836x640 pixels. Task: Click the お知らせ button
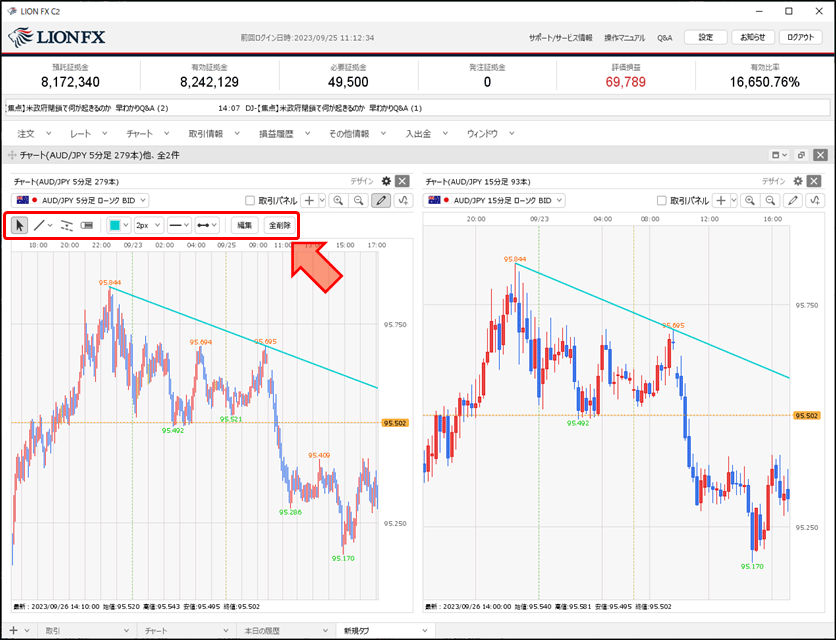[753, 37]
